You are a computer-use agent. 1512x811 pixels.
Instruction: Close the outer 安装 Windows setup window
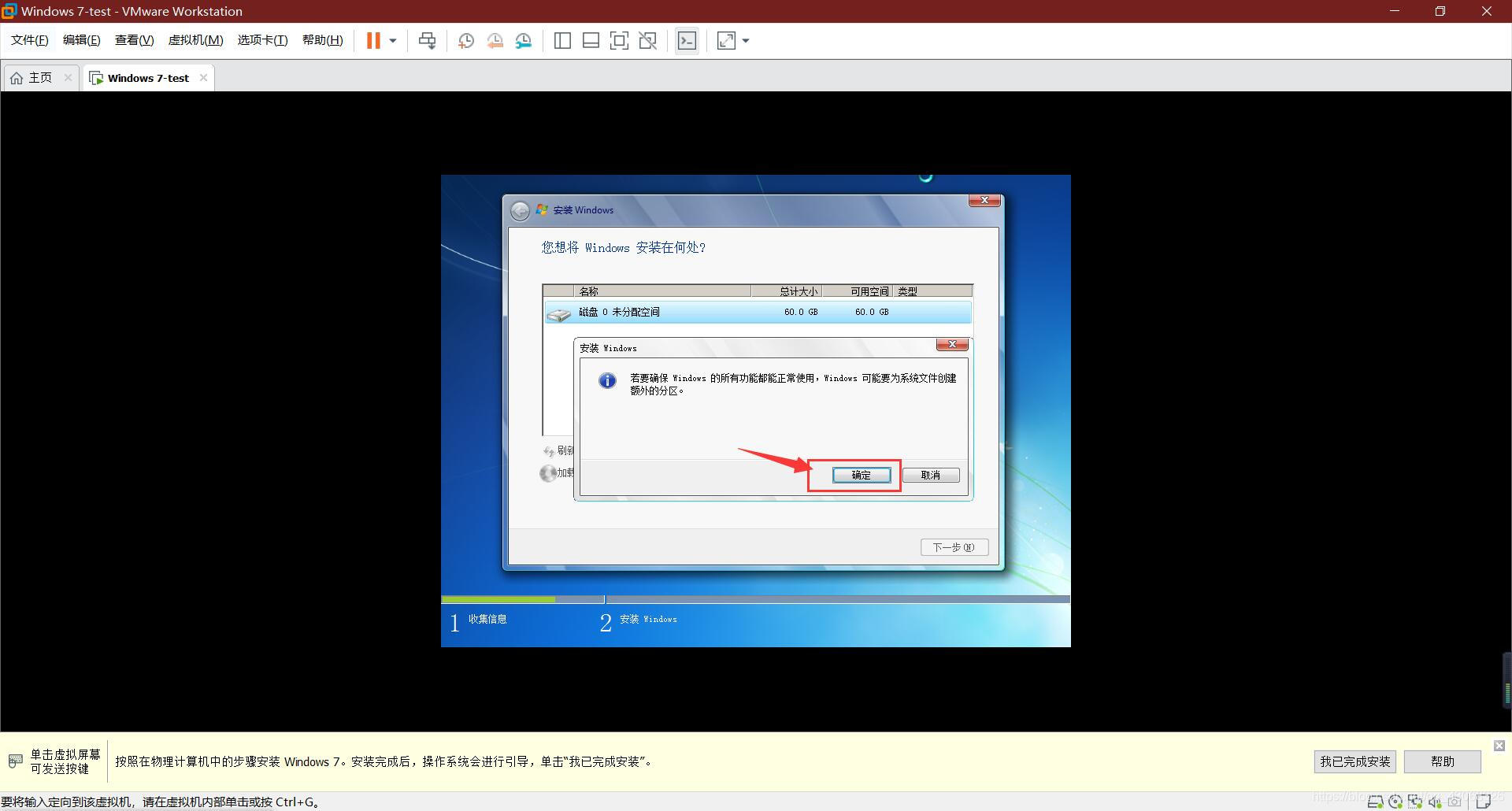[x=984, y=201]
